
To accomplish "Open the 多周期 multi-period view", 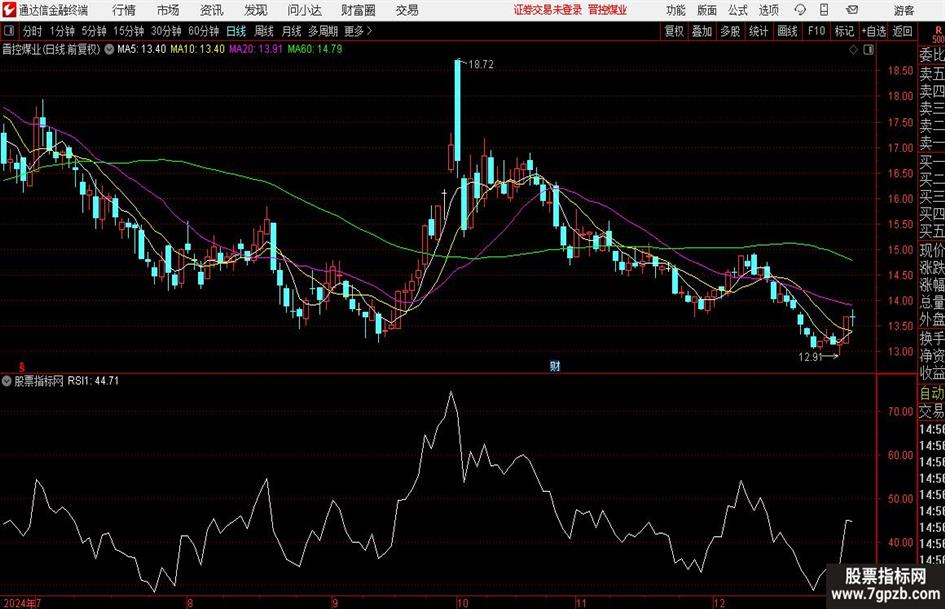I will coord(323,31).
